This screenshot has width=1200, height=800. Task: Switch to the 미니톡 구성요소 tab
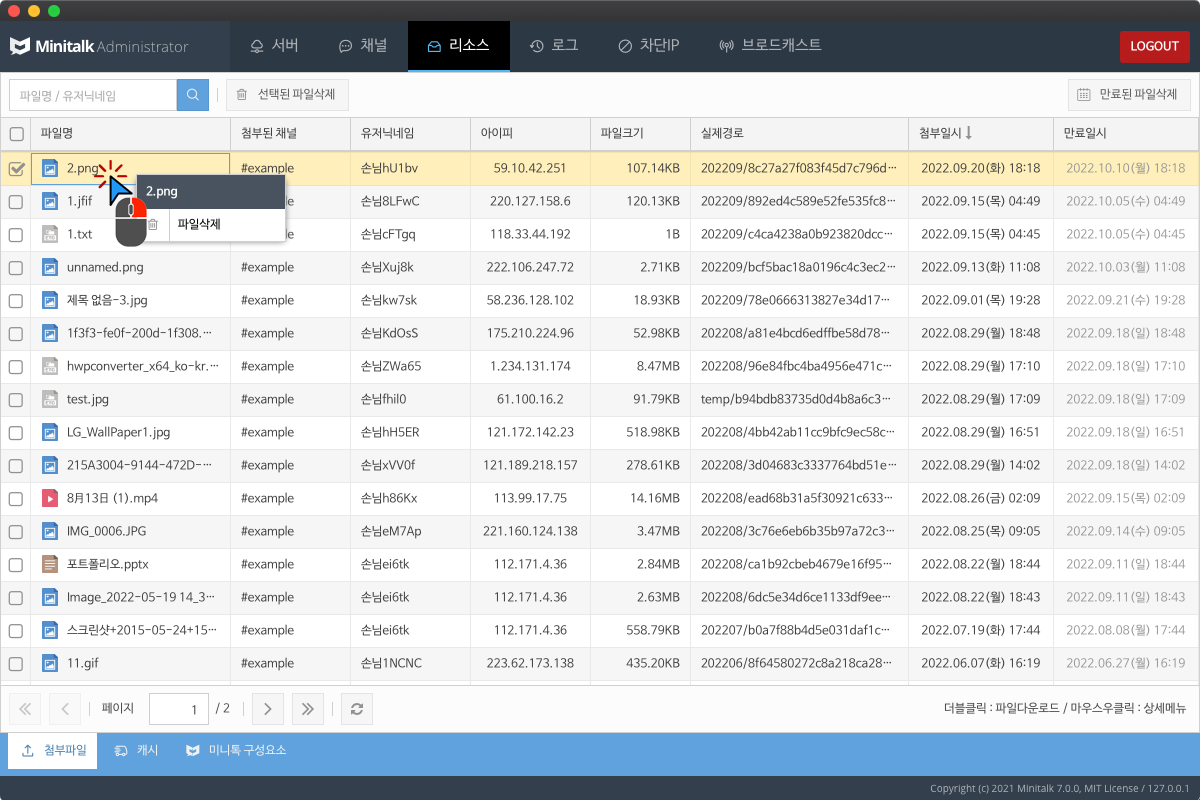coord(236,750)
